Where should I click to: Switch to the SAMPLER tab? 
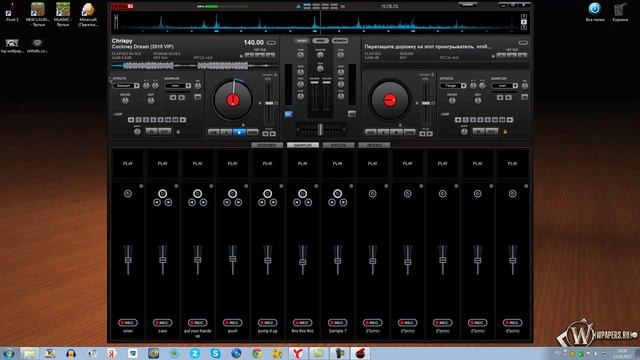303,145
